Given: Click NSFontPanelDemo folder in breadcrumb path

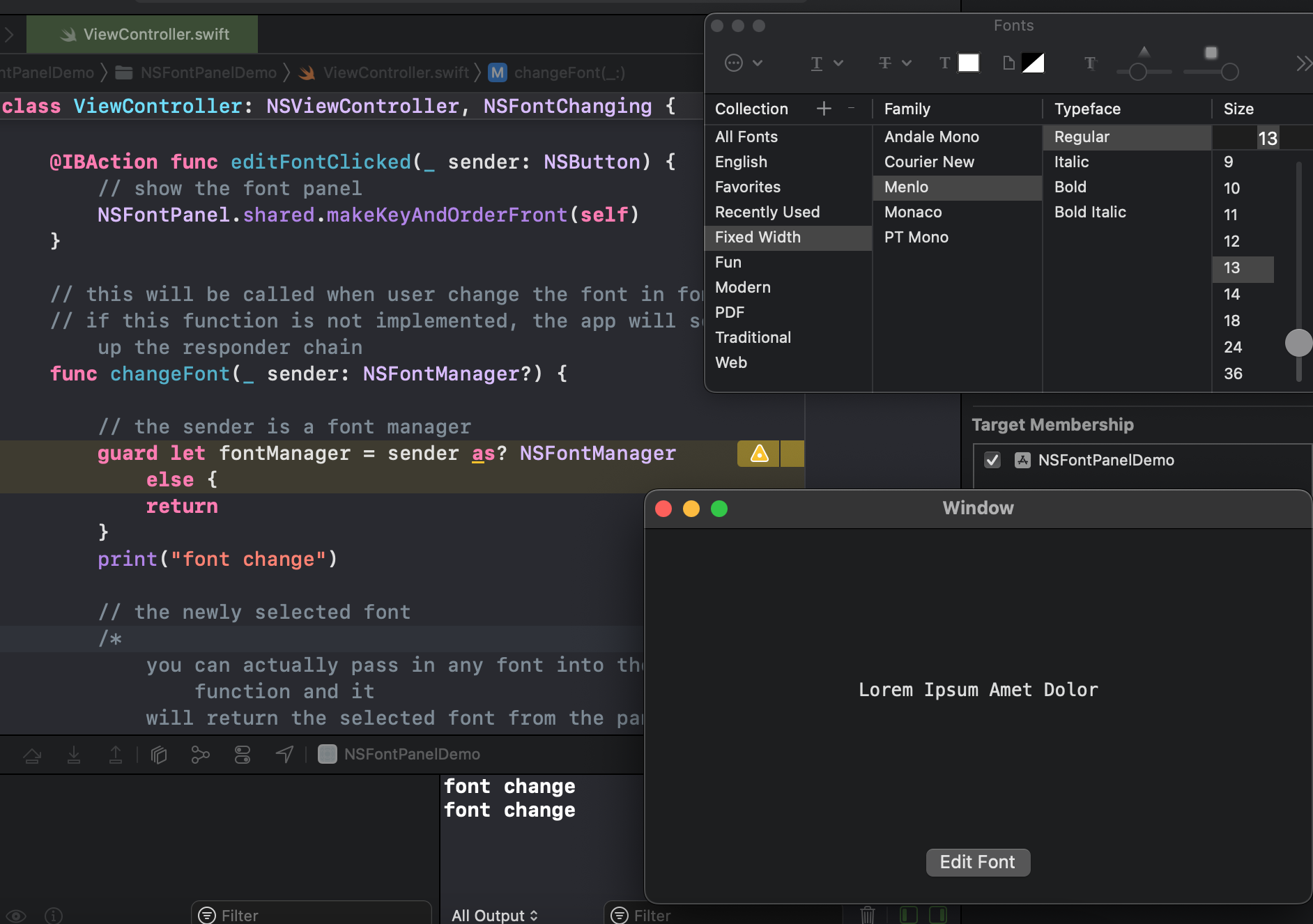Looking at the screenshot, I should (x=196, y=72).
